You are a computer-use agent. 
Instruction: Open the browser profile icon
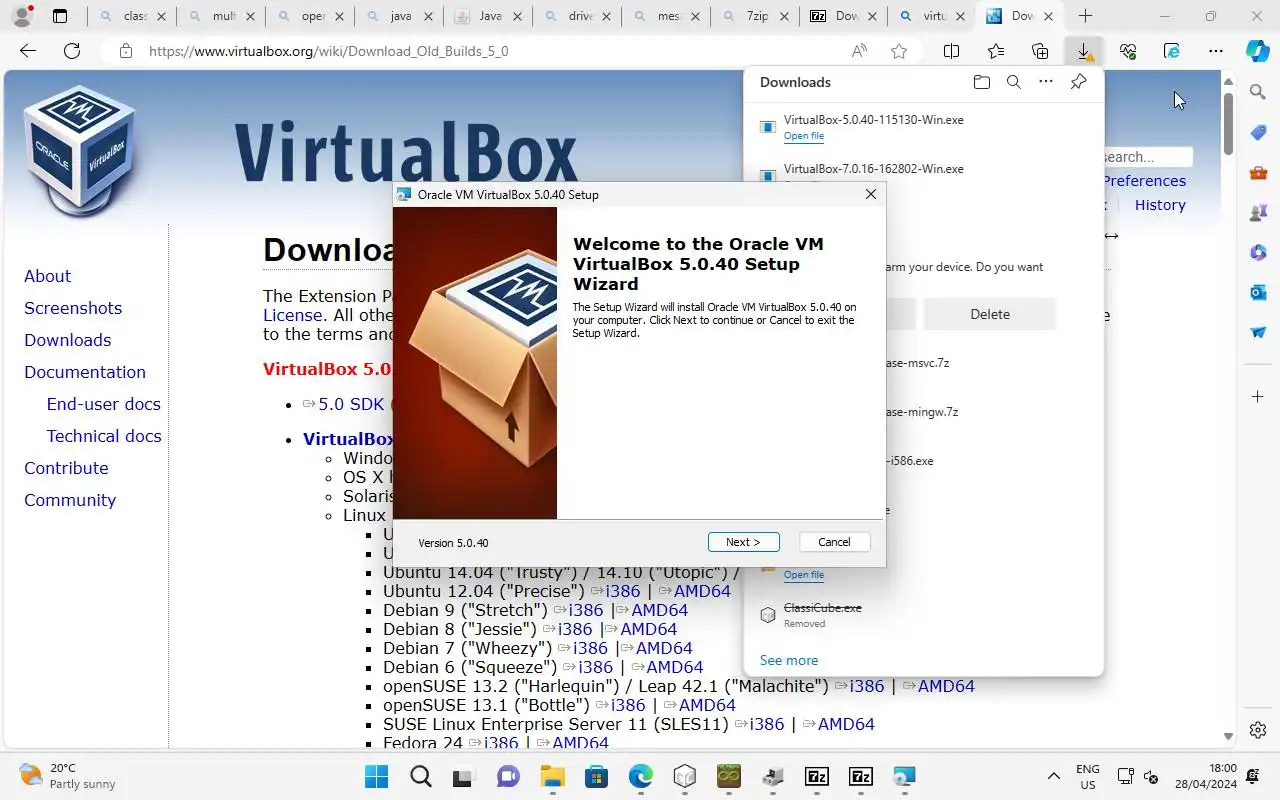[x=20, y=16]
